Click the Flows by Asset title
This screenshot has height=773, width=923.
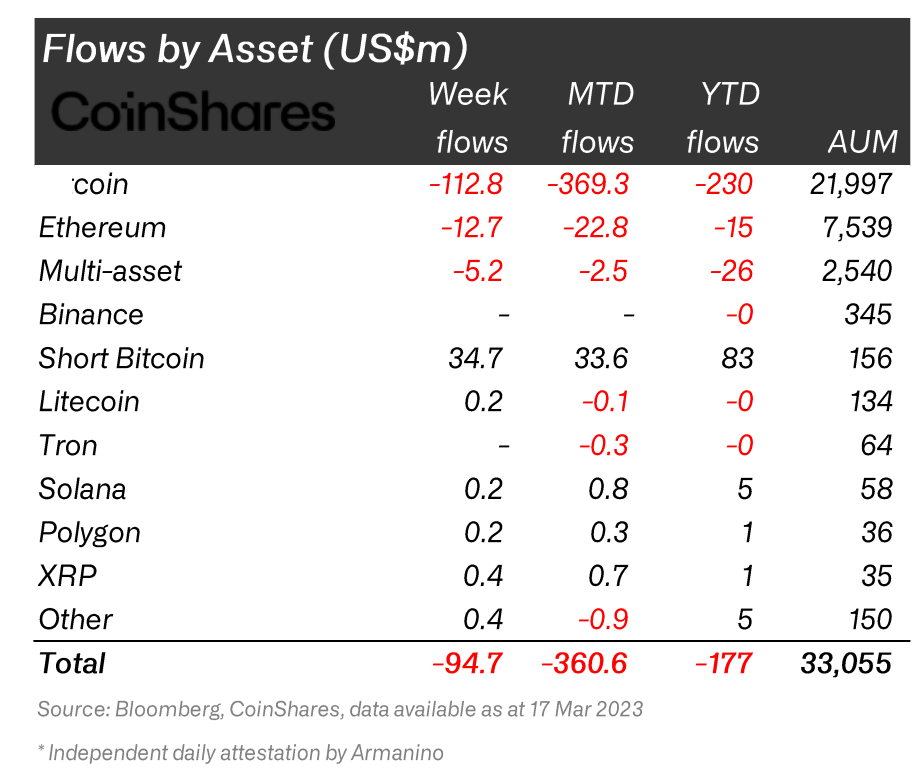(255, 48)
